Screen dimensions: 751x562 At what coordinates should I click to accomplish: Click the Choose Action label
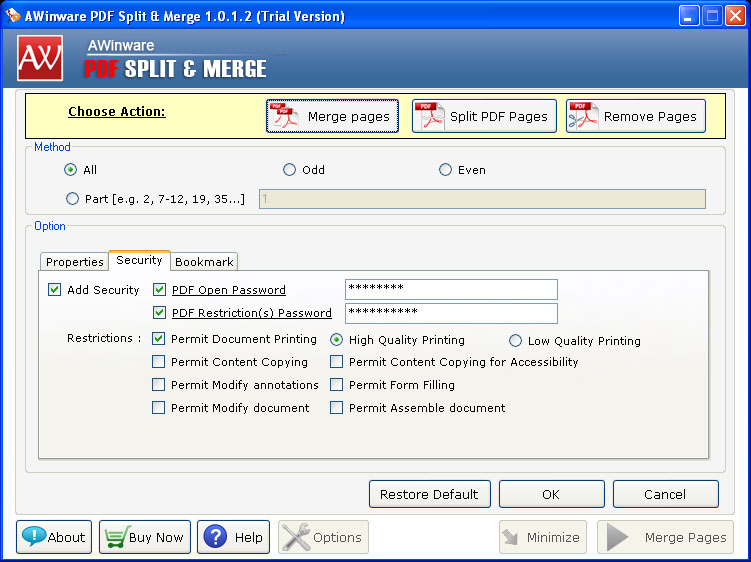[x=117, y=112]
